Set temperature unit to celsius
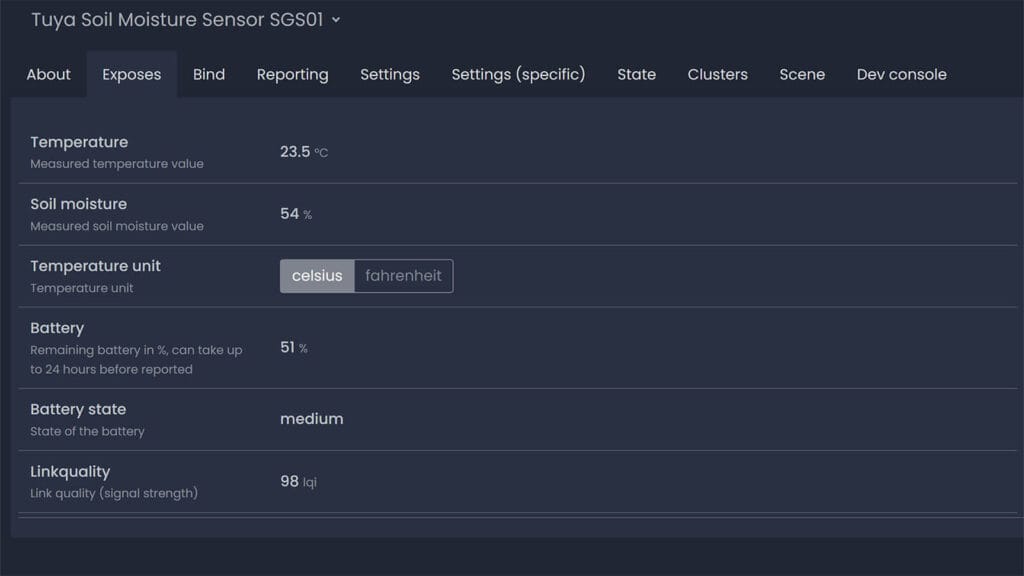1024x576 pixels. coord(317,276)
